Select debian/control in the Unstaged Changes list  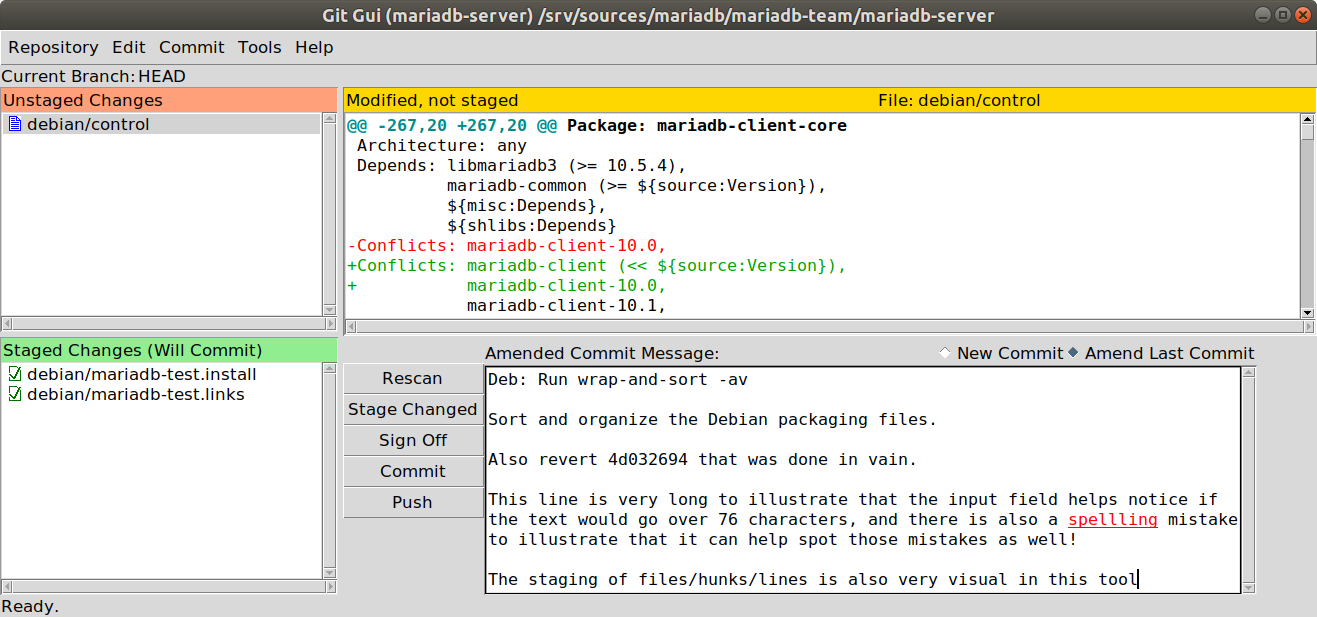(90, 124)
